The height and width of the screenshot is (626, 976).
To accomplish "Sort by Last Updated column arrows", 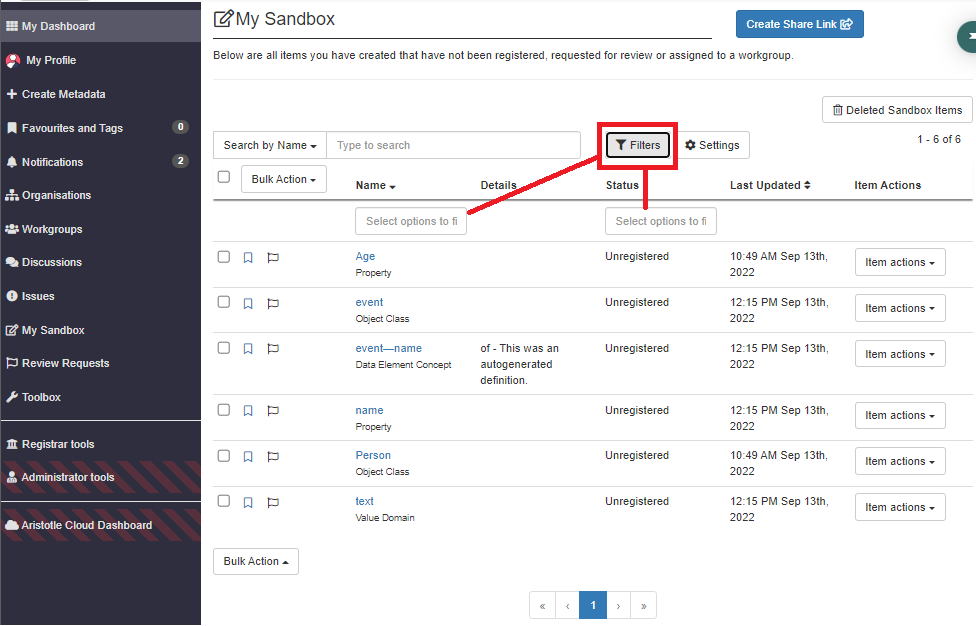I will point(807,185).
